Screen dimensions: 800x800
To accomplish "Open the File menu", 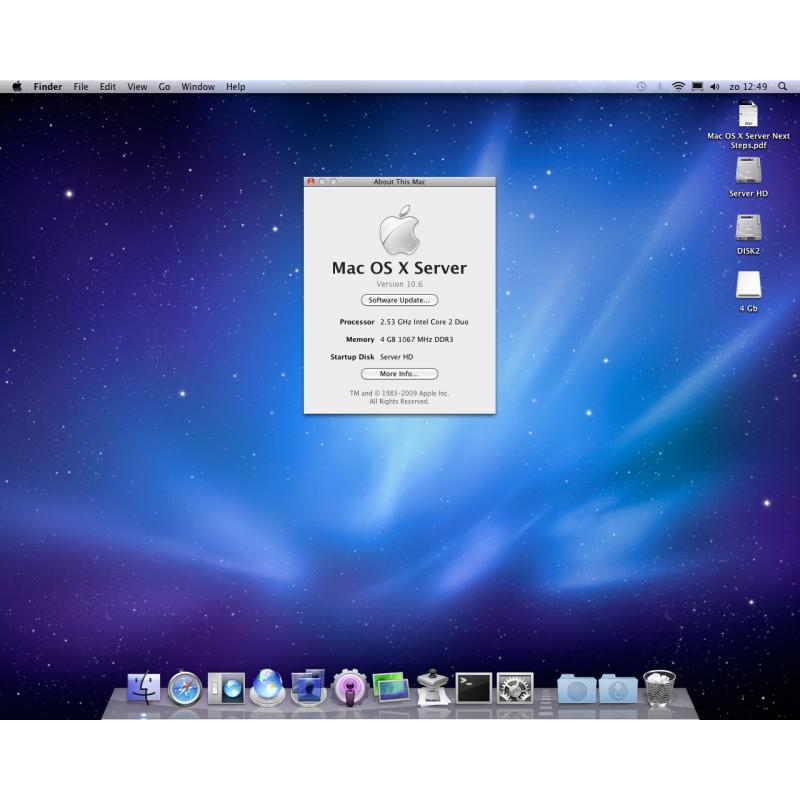I will 81,87.
